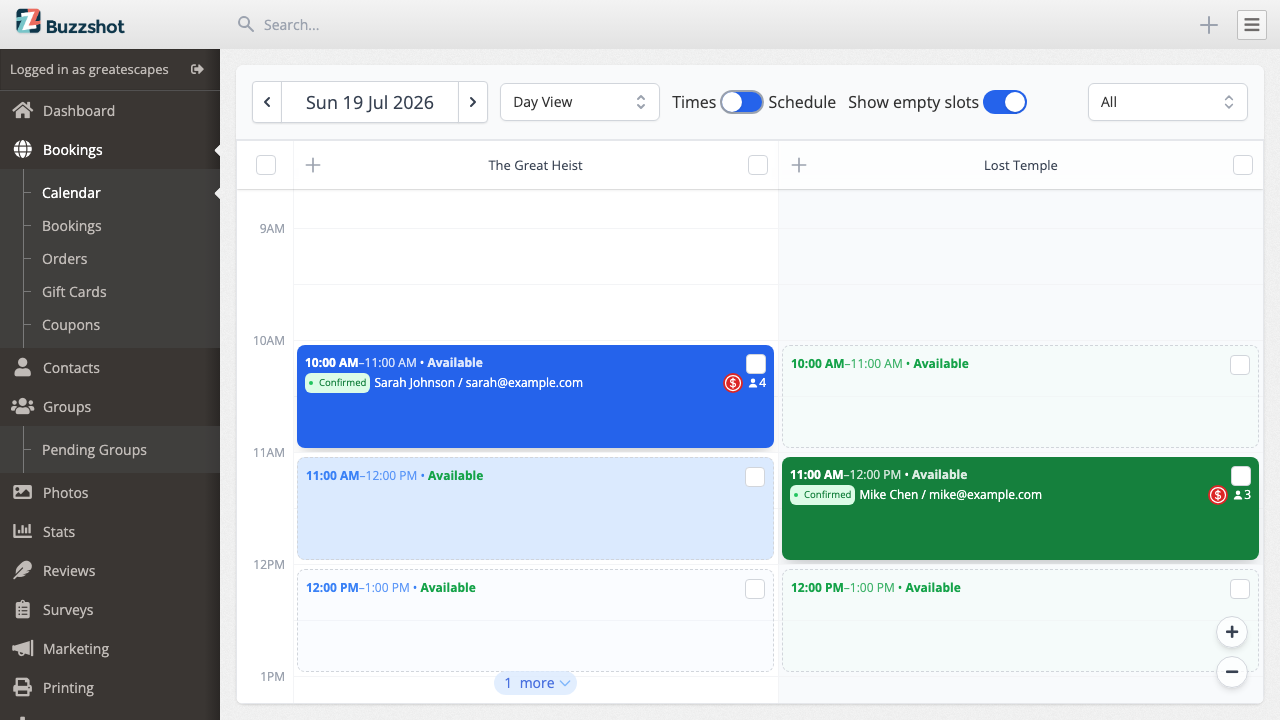1280x720 pixels.
Task: Open the Day View dropdown
Action: [580, 102]
